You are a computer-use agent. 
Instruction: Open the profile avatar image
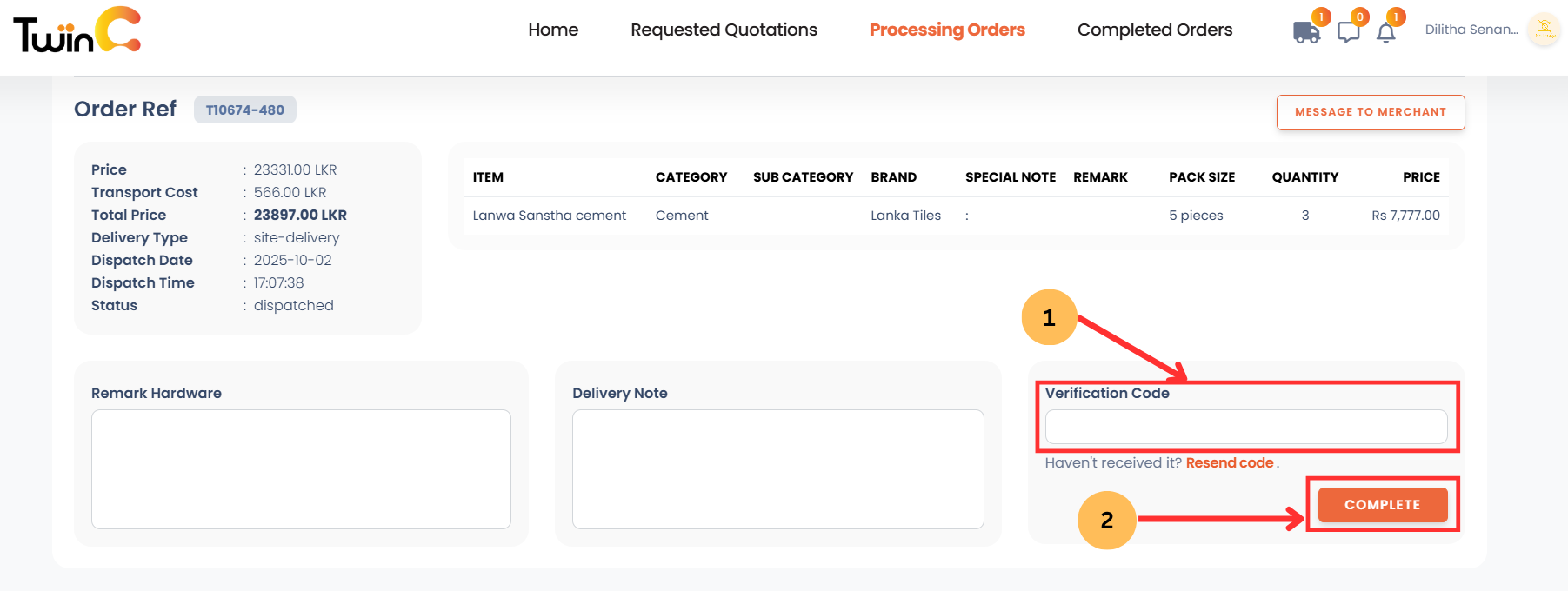point(1544,29)
